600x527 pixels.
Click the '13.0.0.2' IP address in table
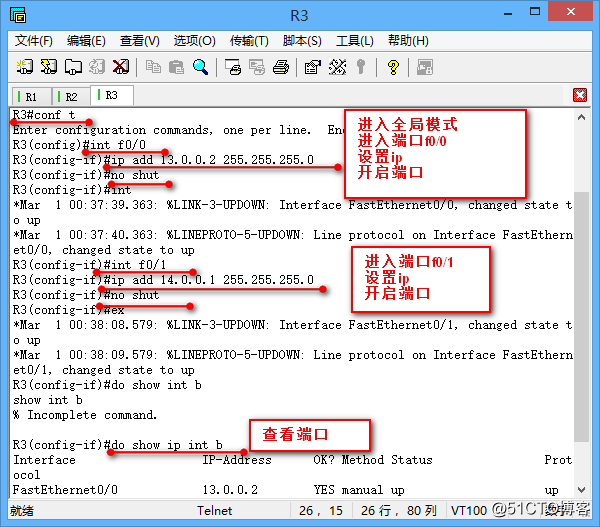click(230, 490)
